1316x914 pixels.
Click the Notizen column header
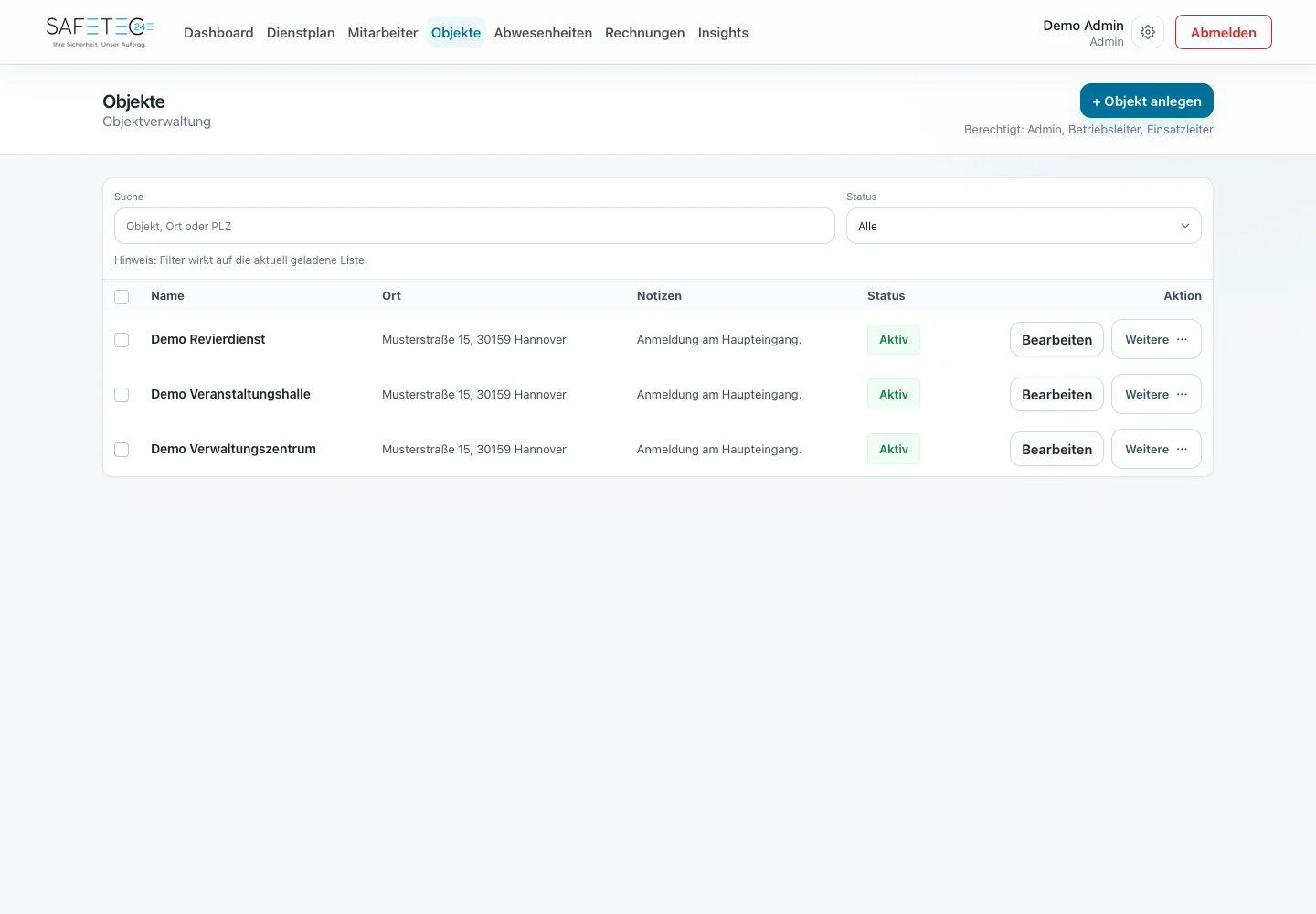[659, 295]
